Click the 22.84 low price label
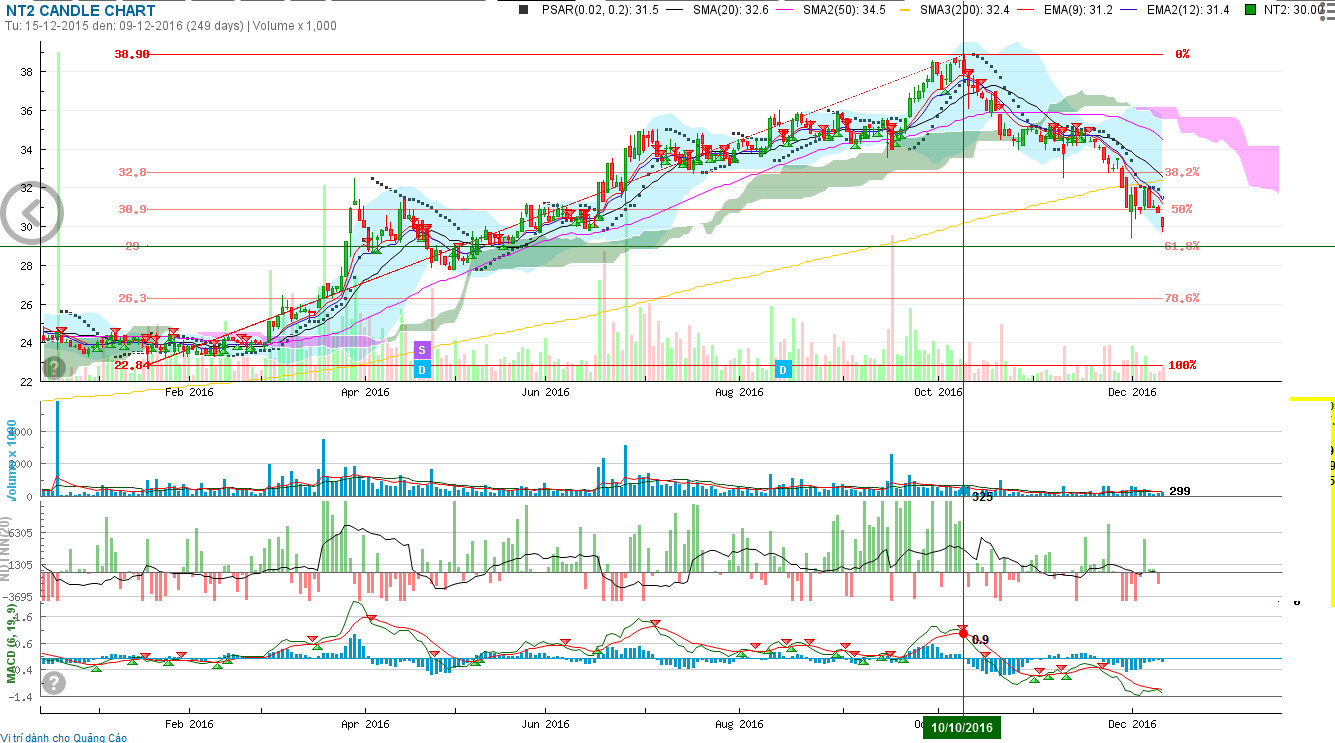This screenshot has width=1335, height=743. pyautogui.click(x=132, y=365)
